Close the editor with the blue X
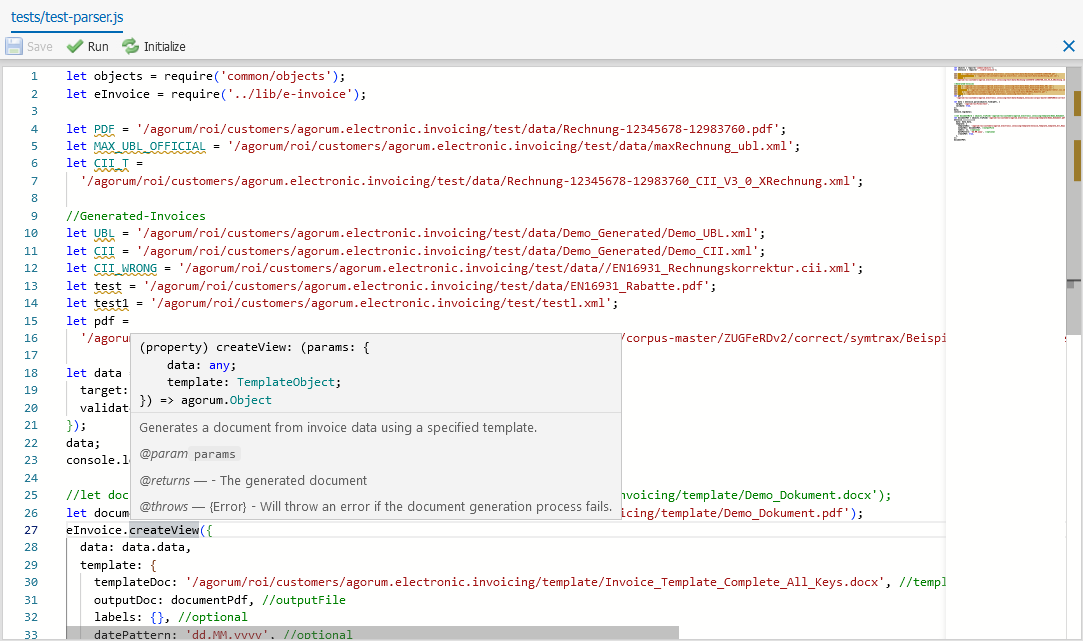This screenshot has width=1083, height=641. tap(1068, 46)
